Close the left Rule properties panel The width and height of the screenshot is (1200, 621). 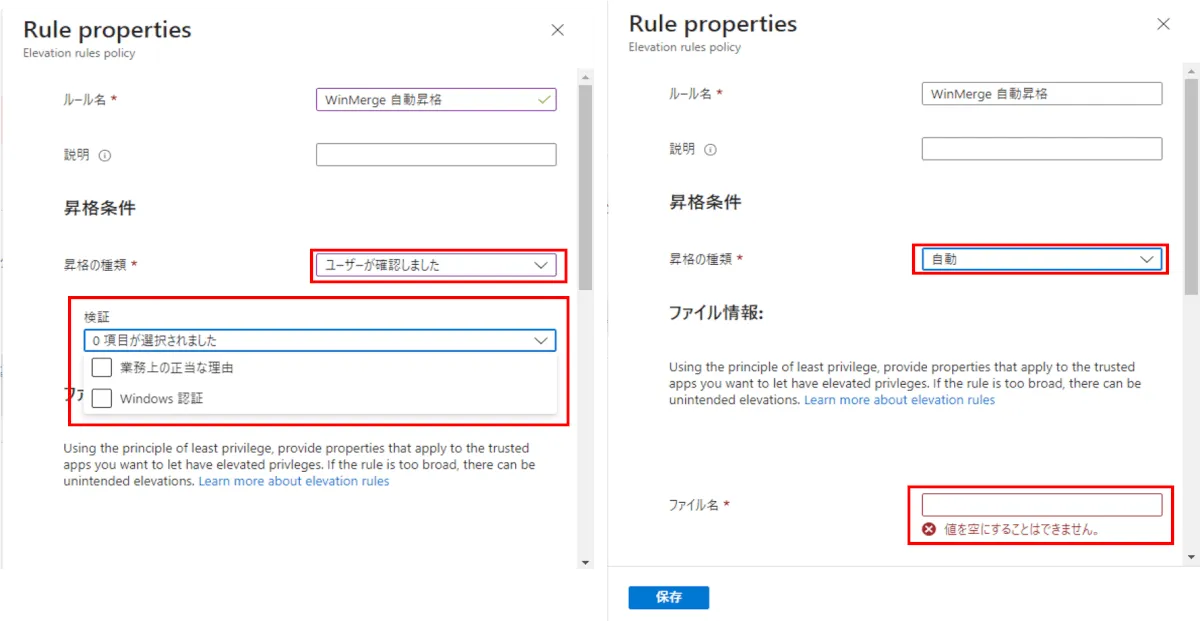click(558, 30)
